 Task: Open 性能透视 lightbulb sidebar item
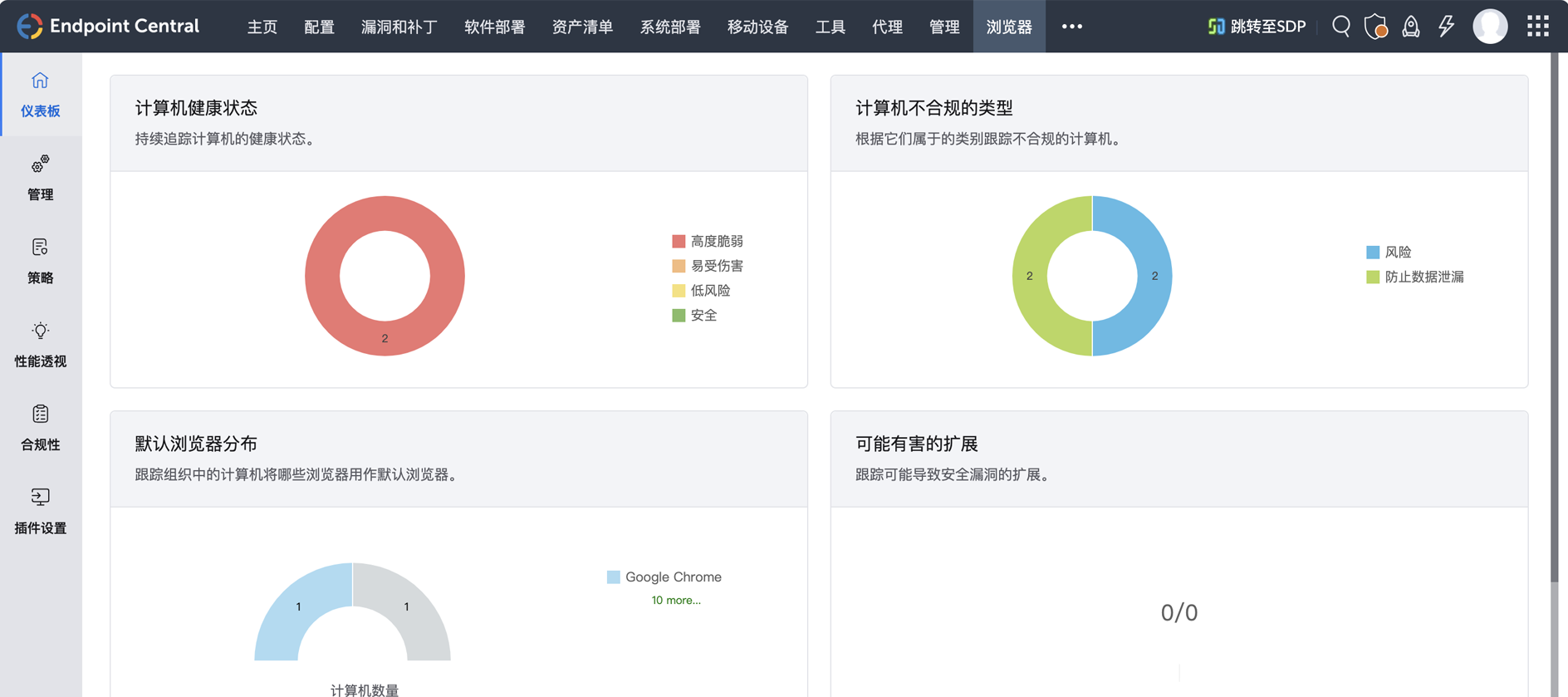(40, 344)
